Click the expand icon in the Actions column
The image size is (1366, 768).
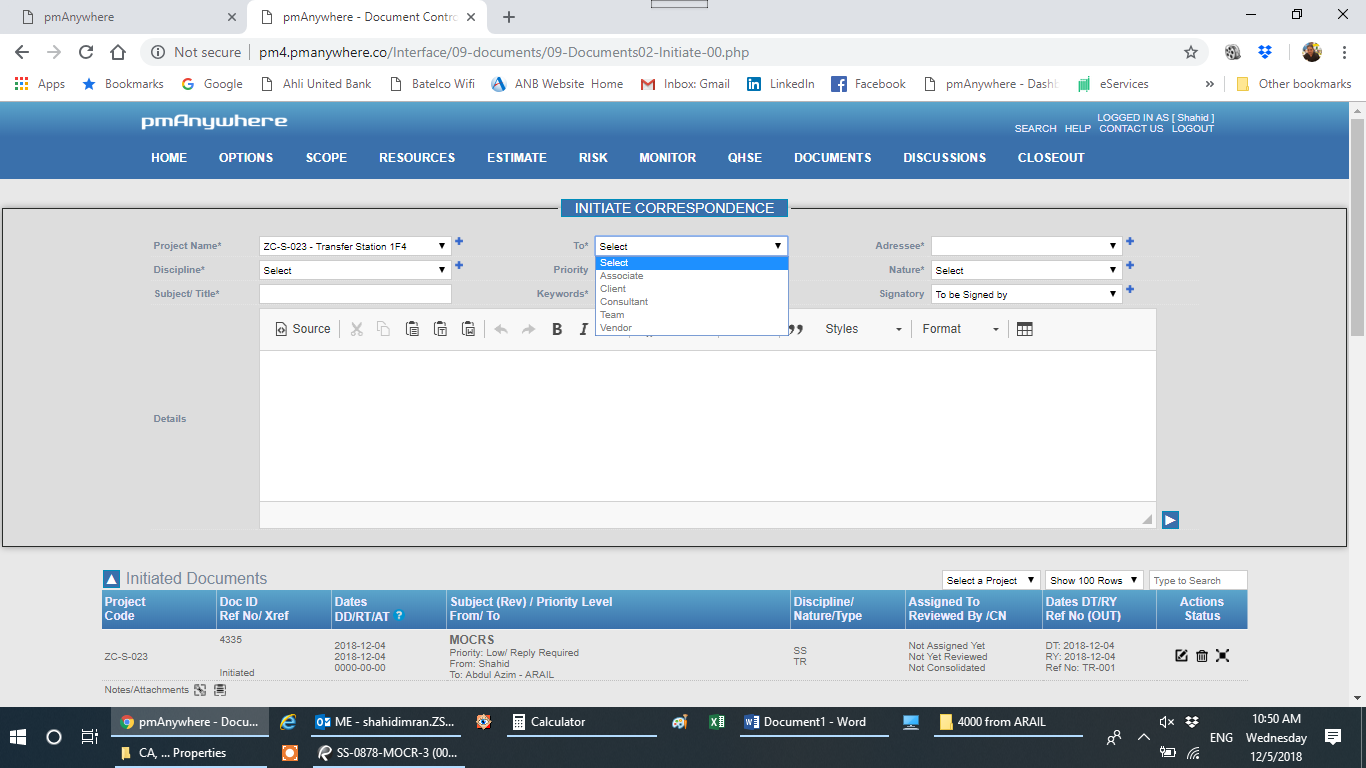tap(1222, 656)
